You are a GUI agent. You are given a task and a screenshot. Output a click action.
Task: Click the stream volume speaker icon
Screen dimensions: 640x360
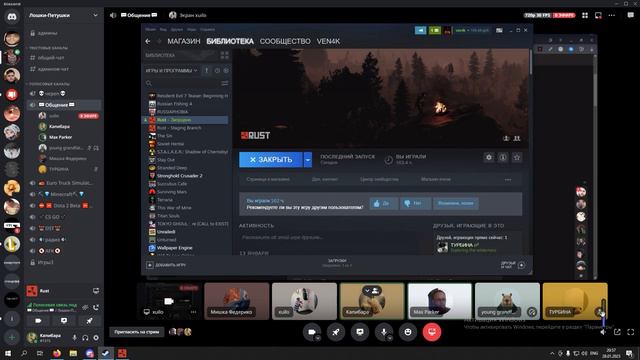[603, 332]
